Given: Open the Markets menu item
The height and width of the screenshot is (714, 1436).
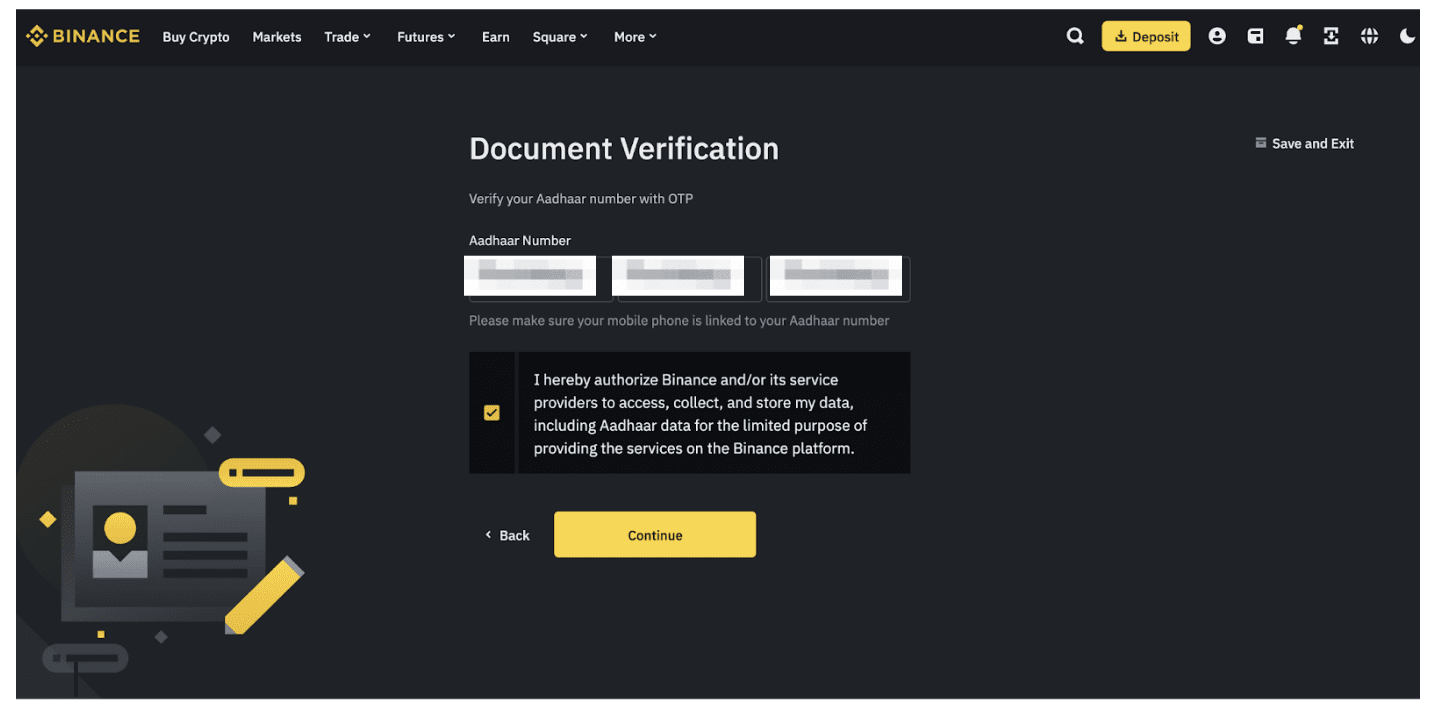Looking at the screenshot, I should (x=277, y=37).
